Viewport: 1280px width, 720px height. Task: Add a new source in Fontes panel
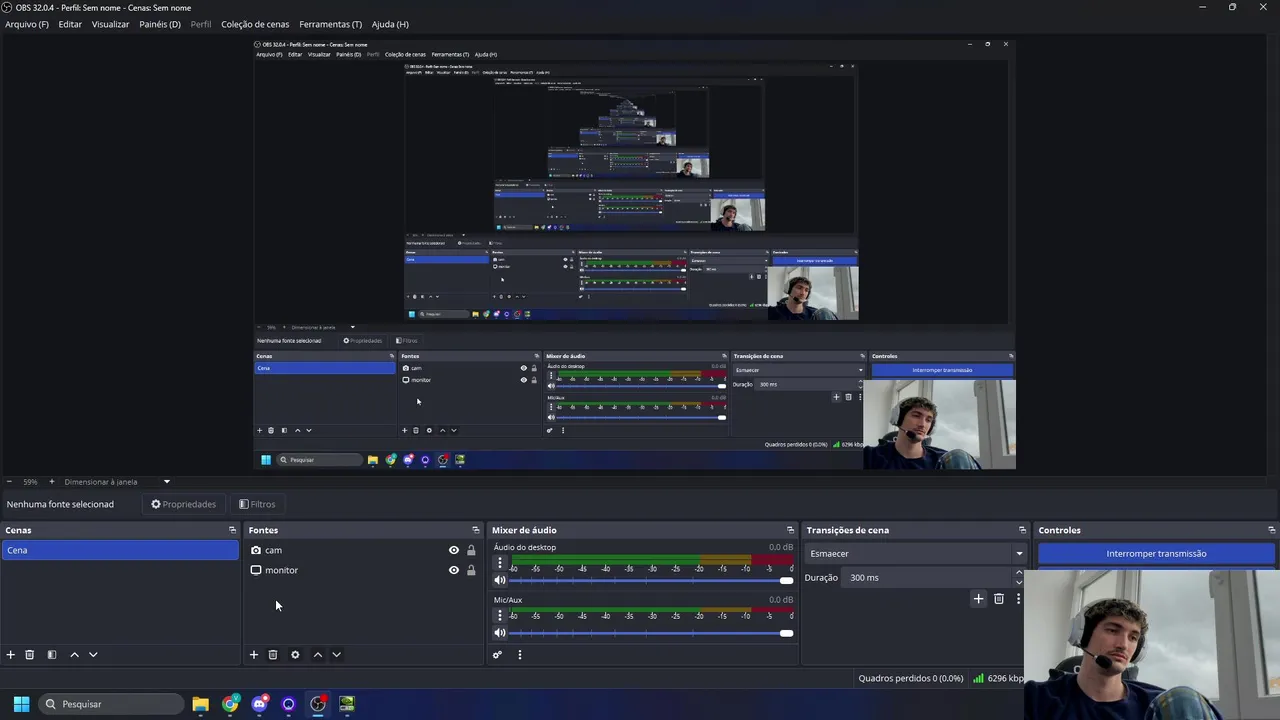click(254, 655)
